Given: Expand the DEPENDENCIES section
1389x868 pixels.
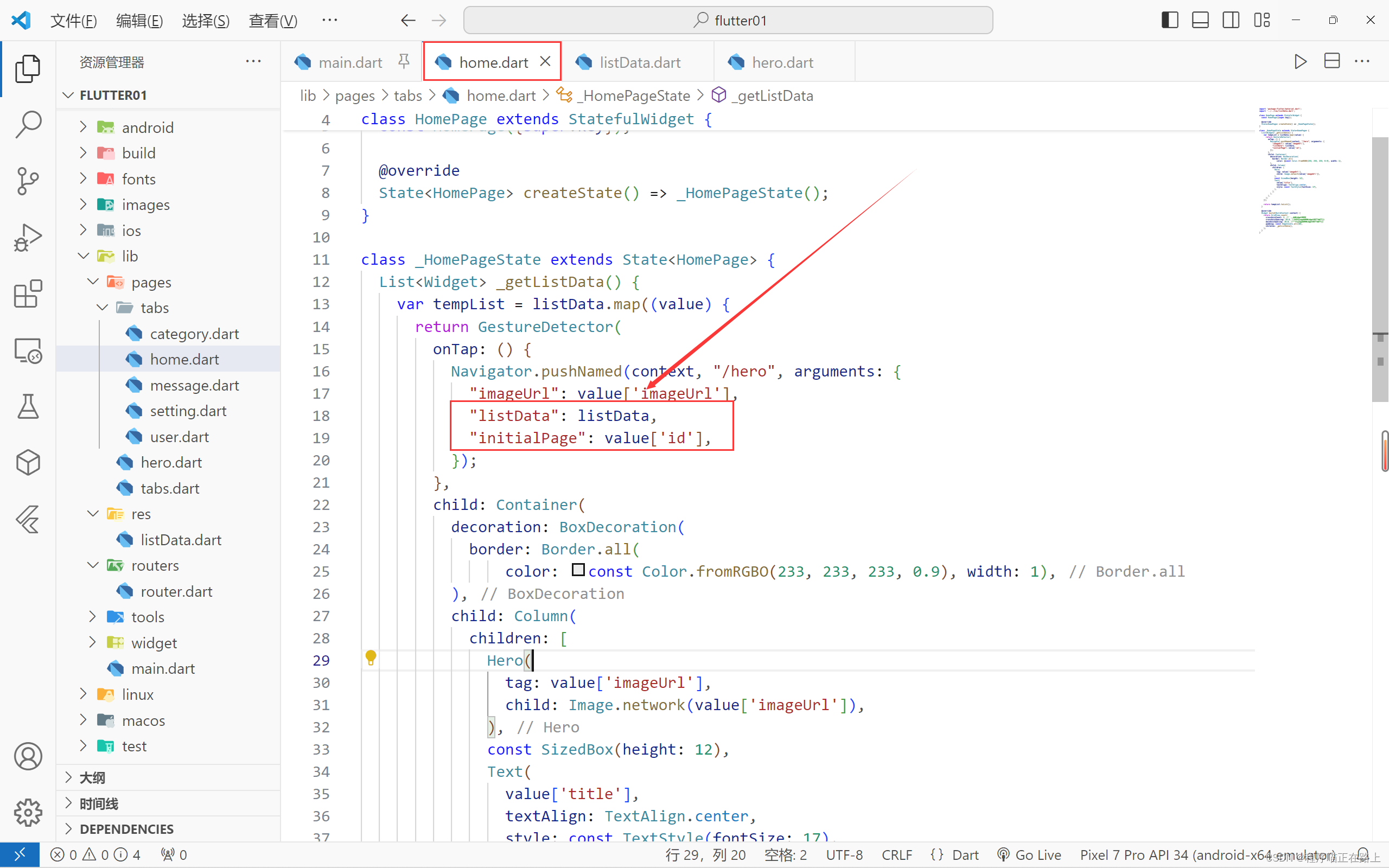Looking at the screenshot, I should (x=126, y=829).
